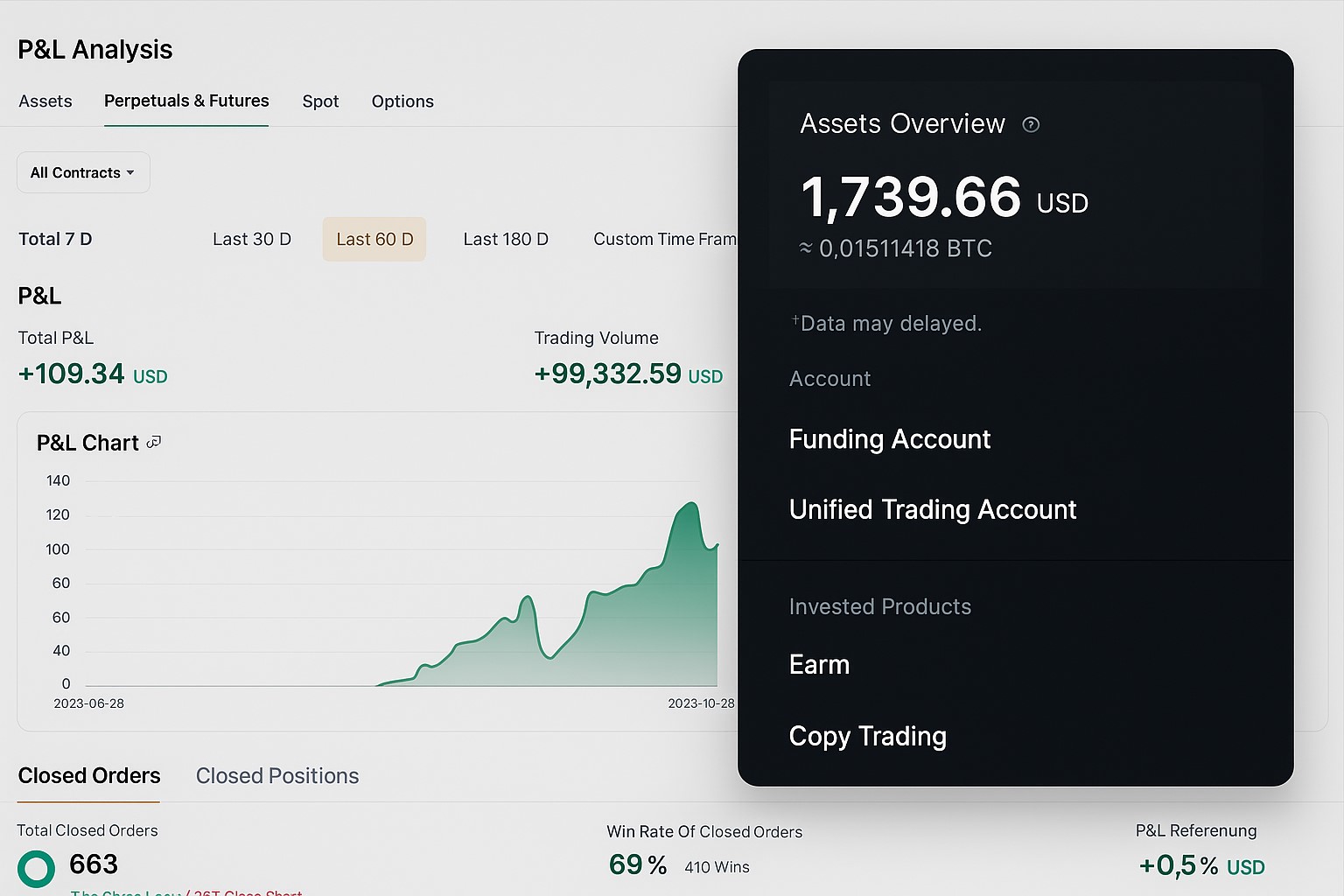Open the P&L Chart external link icon
Viewport: 1344px width, 896px height.
[154, 442]
